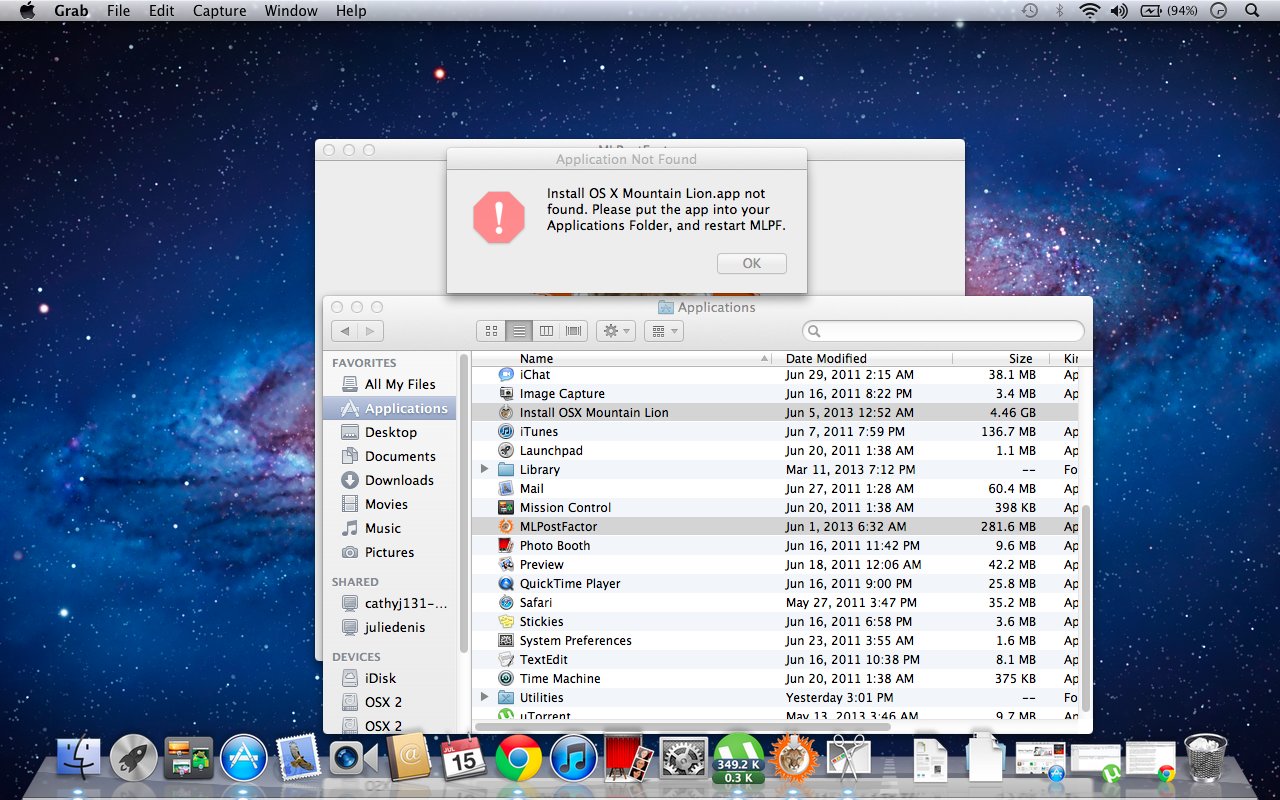The image size is (1280, 800).
Task: Select the MLPostFactor application row
Action: point(775,526)
